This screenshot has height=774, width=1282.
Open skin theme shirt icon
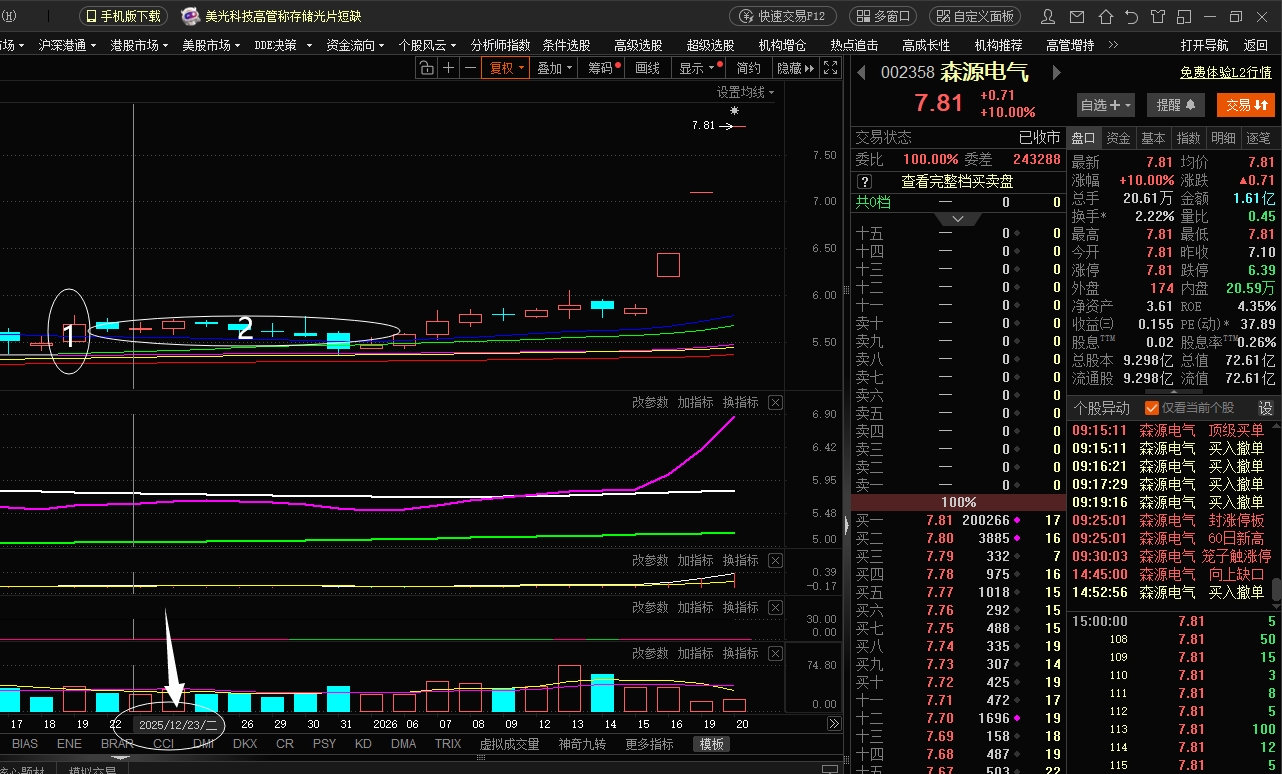tap(1158, 16)
